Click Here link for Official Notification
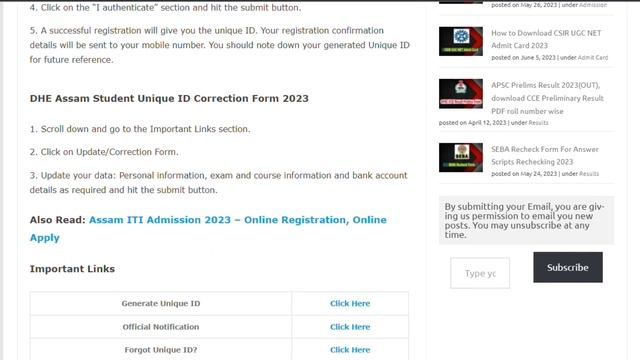640x360 pixels. (350, 327)
